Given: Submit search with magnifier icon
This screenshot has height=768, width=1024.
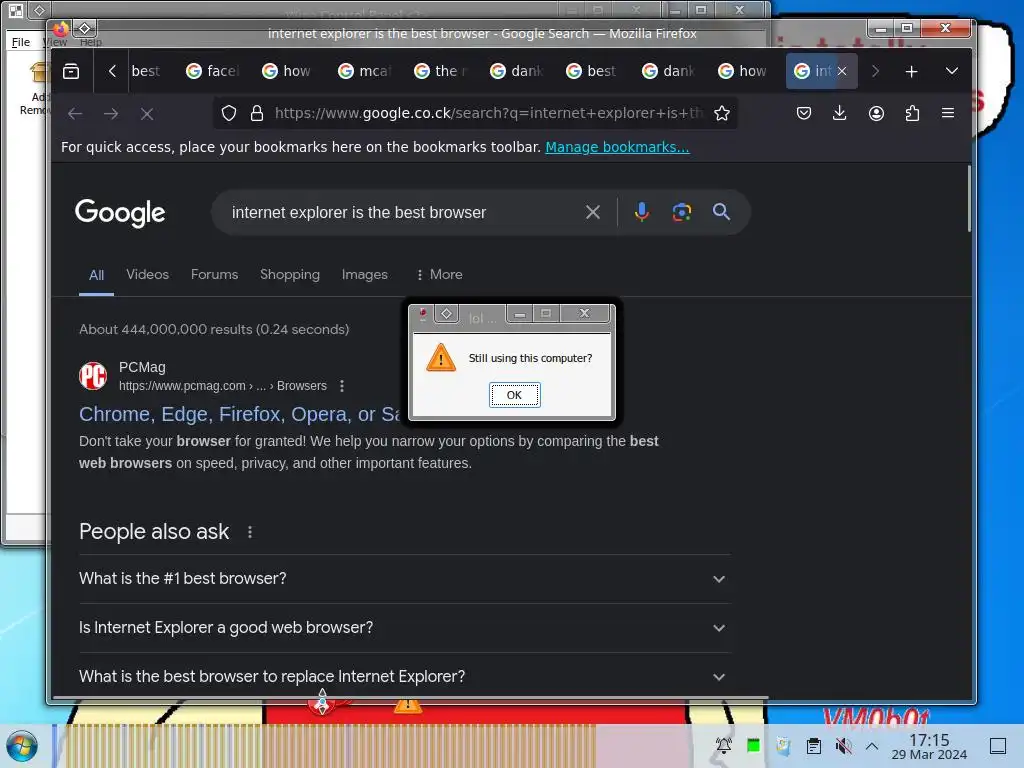Looking at the screenshot, I should (x=721, y=212).
